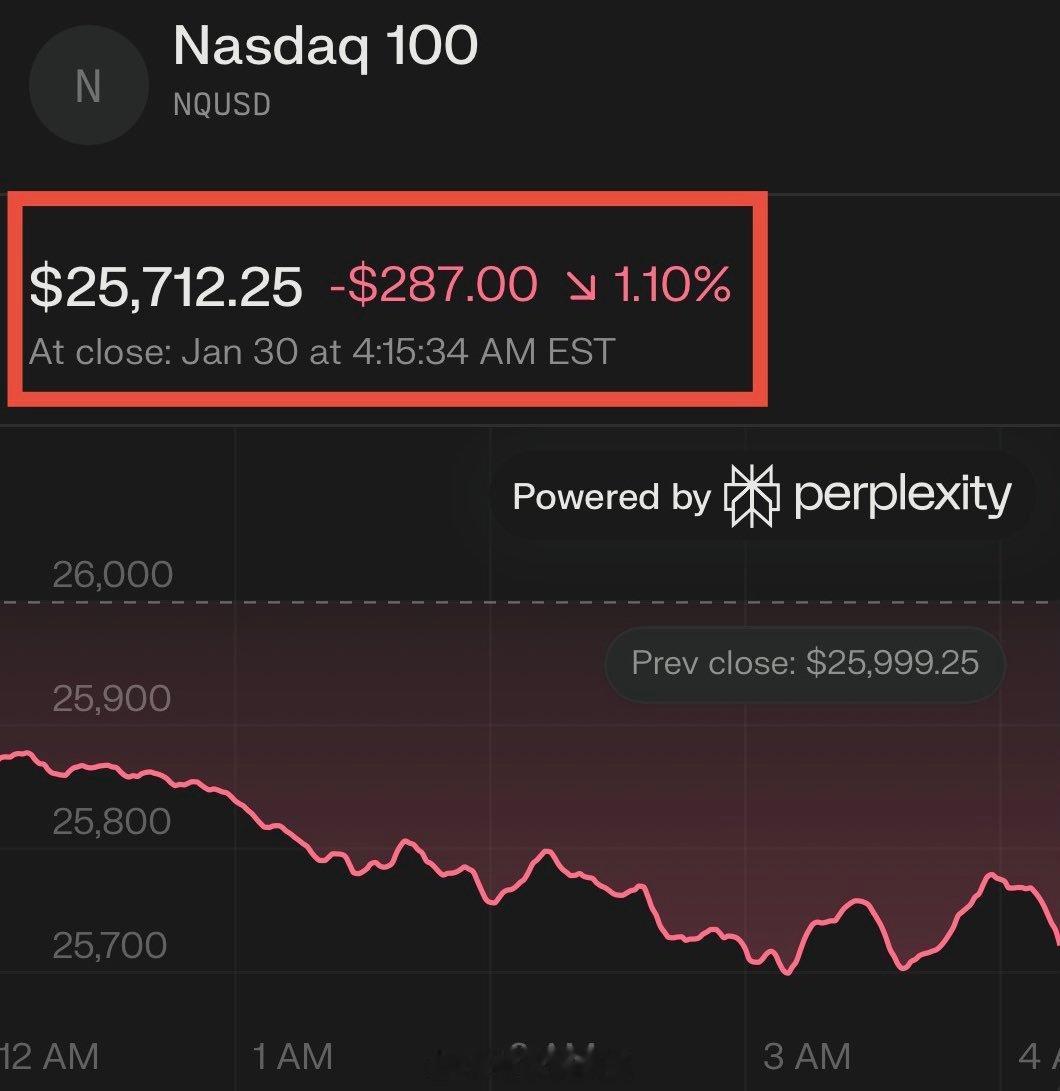1060x1091 pixels.
Task: Click the -$287.00 price change value
Action: (433, 285)
